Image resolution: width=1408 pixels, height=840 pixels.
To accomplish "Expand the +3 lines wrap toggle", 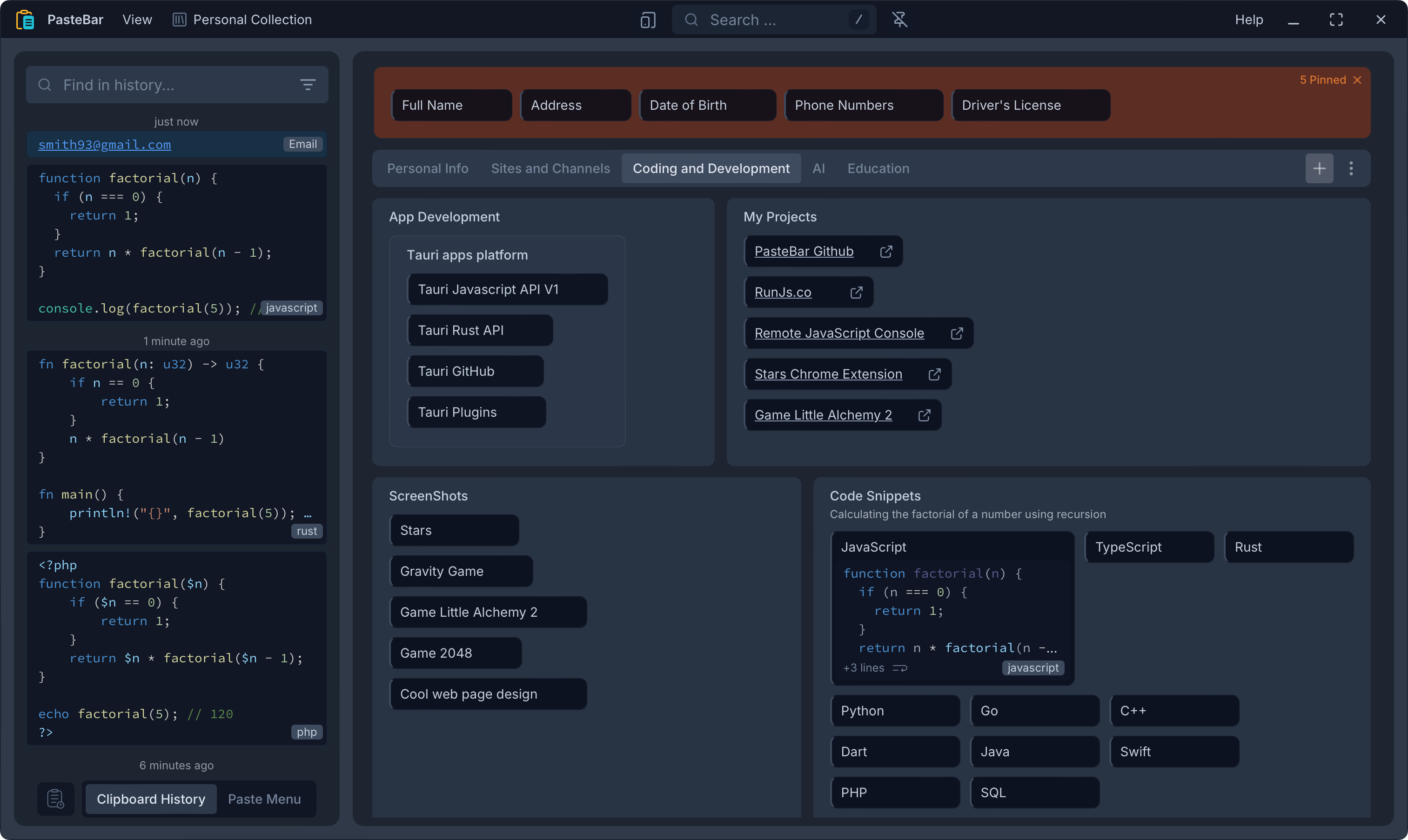I will (899, 668).
